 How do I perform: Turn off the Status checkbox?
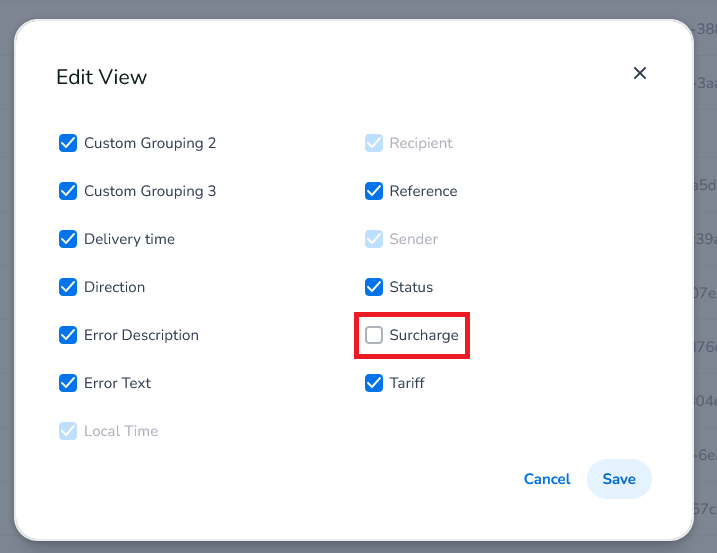pos(374,287)
